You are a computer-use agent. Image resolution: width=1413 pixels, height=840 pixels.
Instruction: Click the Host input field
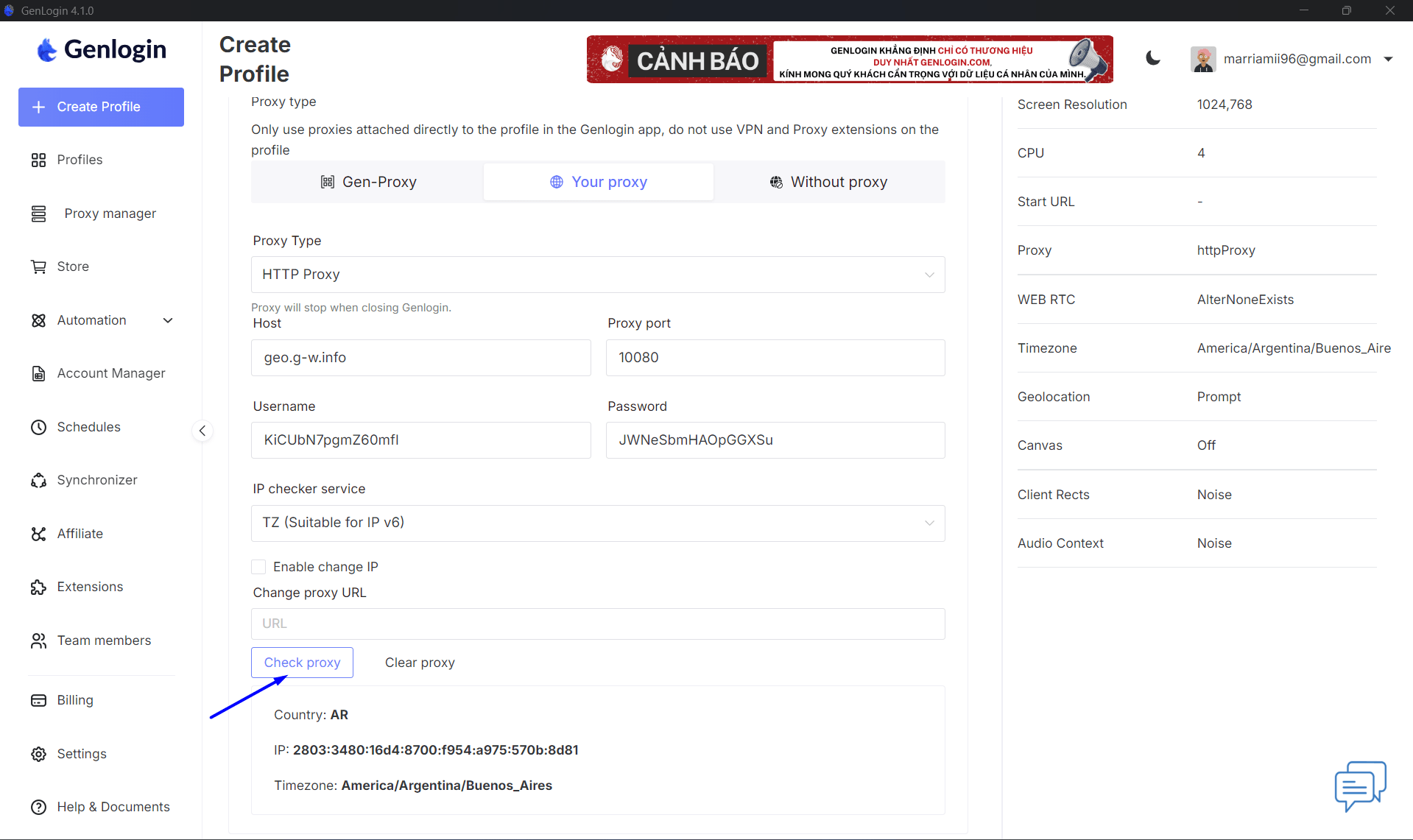(x=421, y=358)
